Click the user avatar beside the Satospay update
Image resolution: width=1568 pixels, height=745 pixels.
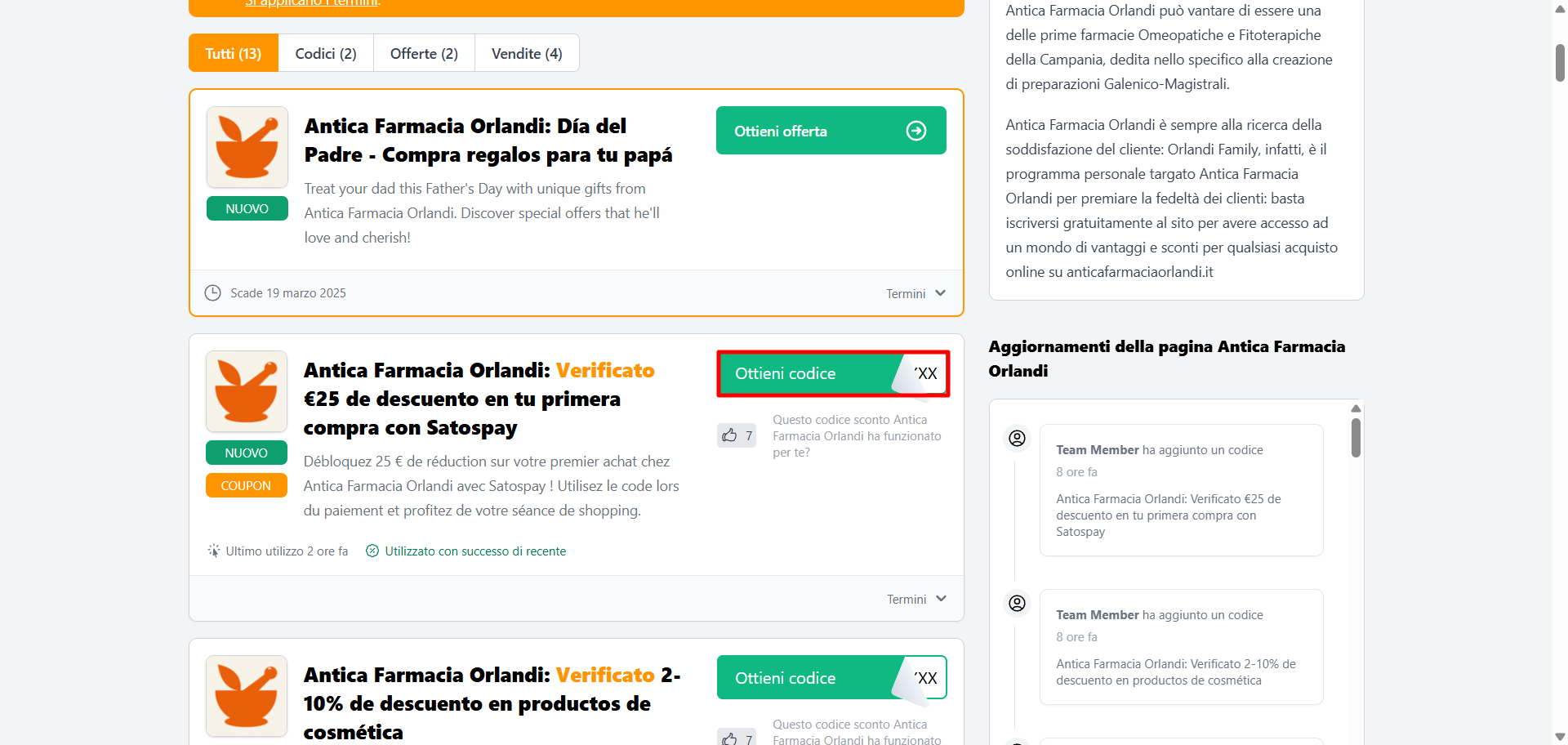1017,438
